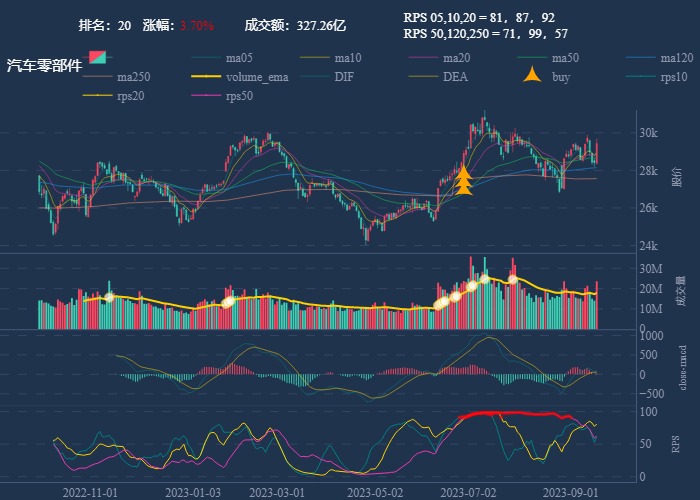Click the 成交额 327.26亿 title text

point(295,25)
